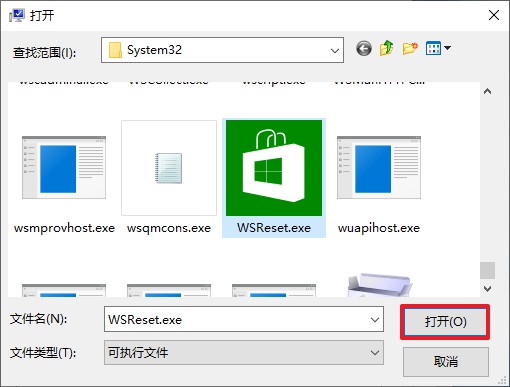510x387 pixels.
Task: Open the file type dropdown
Action: tap(244, 353)
